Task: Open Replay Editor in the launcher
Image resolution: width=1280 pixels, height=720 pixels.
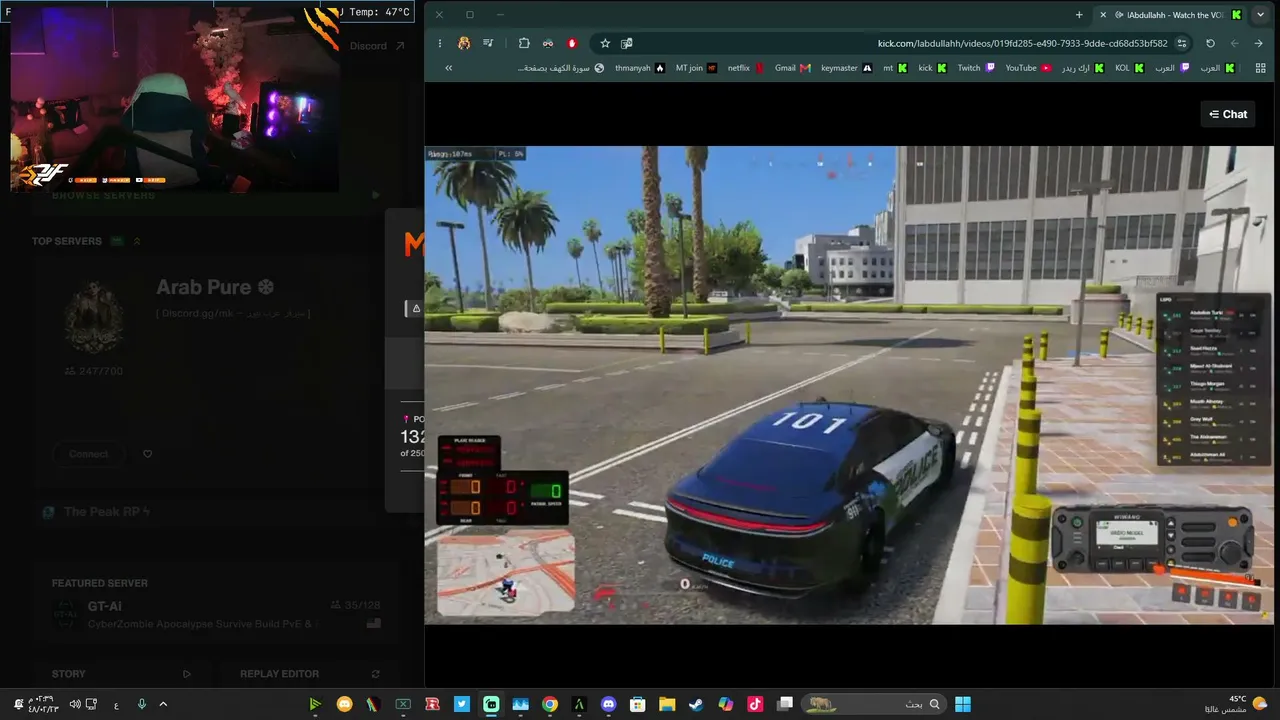Action: tap(310, 674)
